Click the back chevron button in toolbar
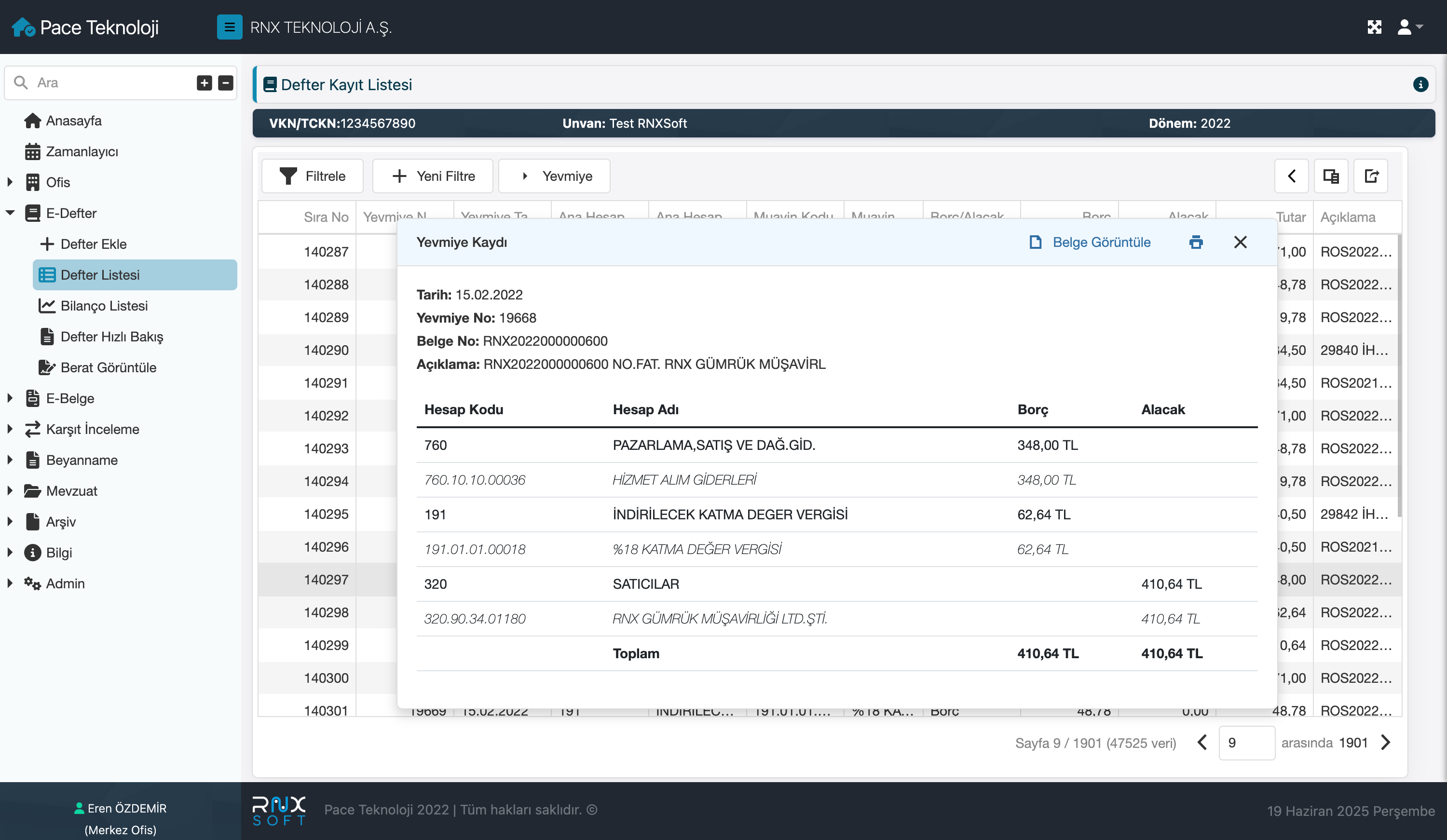This screenshot has width=1447, height=840. point(1291,176)
